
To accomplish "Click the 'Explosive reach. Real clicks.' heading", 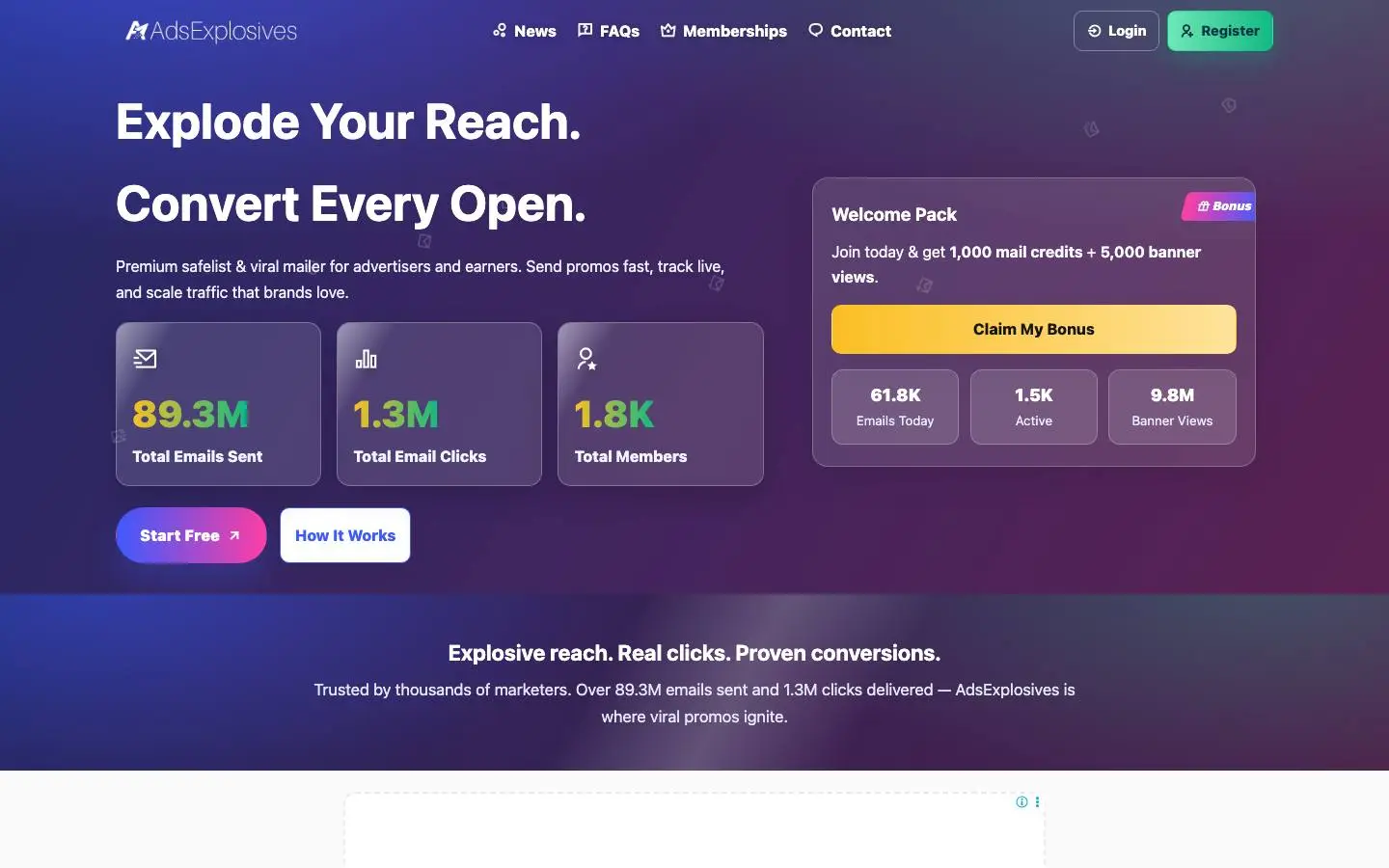I will tap(694, 653).
